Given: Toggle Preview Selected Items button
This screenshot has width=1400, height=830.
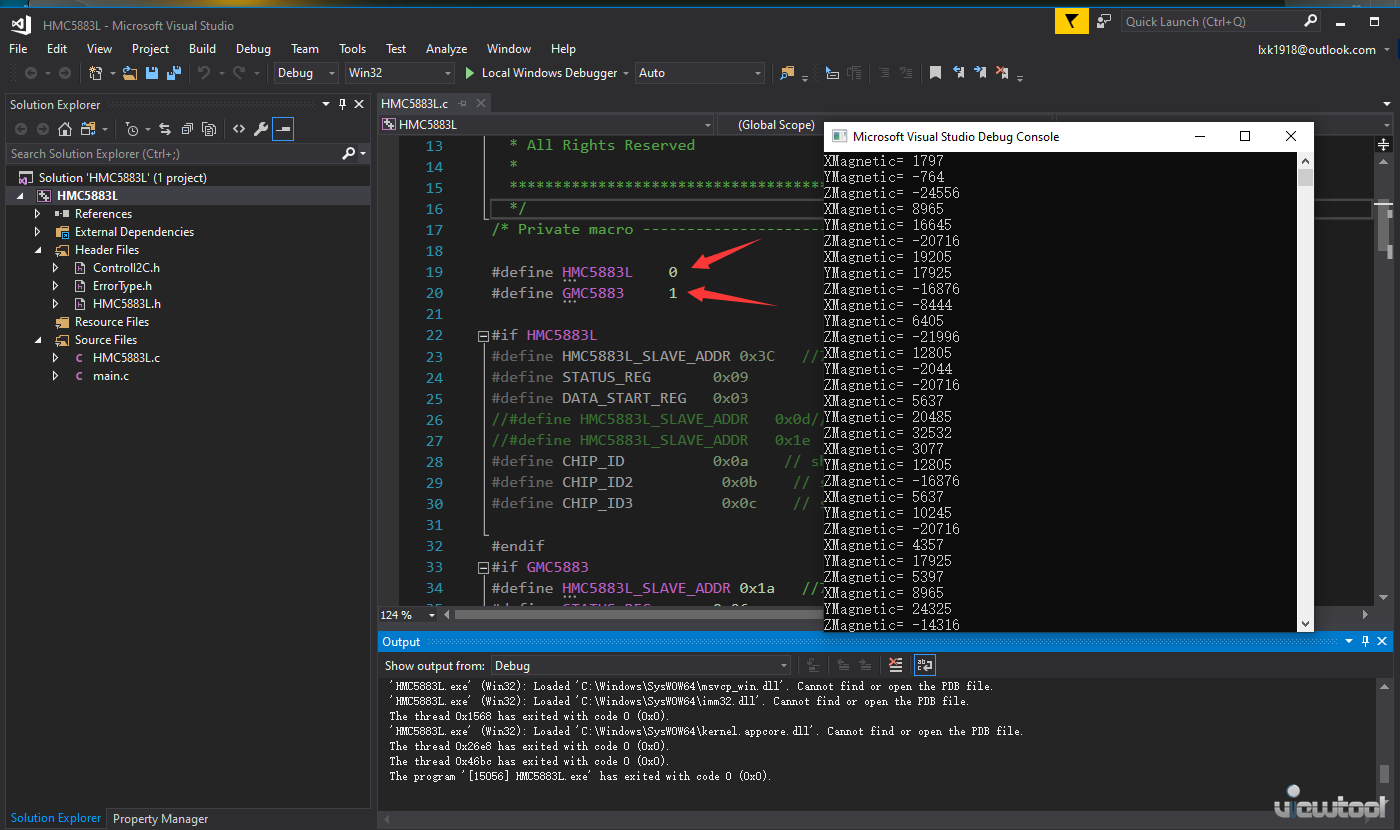Looking at the screenshot, I should click(283, 129).
